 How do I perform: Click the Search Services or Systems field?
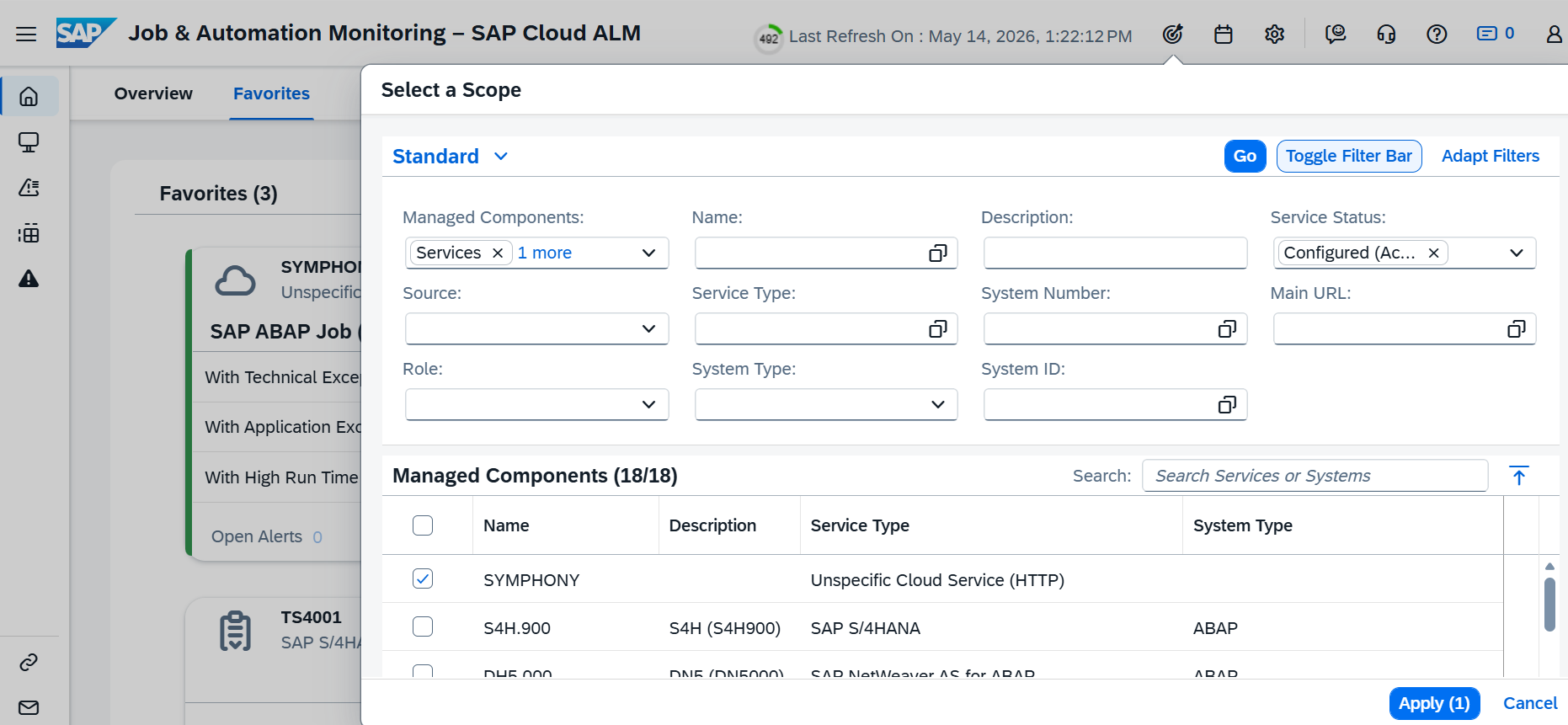[x=1315, y=476]
